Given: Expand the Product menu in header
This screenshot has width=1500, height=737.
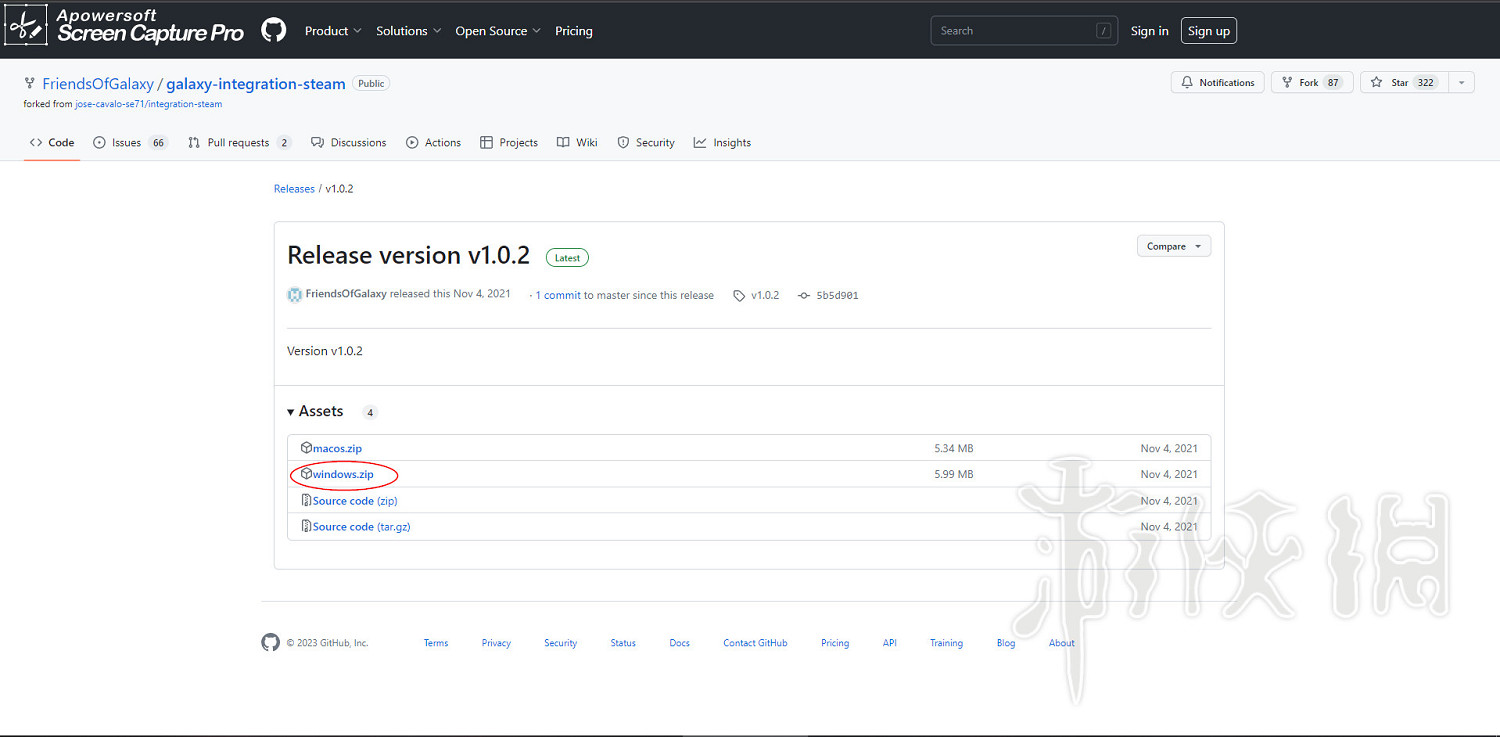Looking at the screenshot, I should 333,31.
